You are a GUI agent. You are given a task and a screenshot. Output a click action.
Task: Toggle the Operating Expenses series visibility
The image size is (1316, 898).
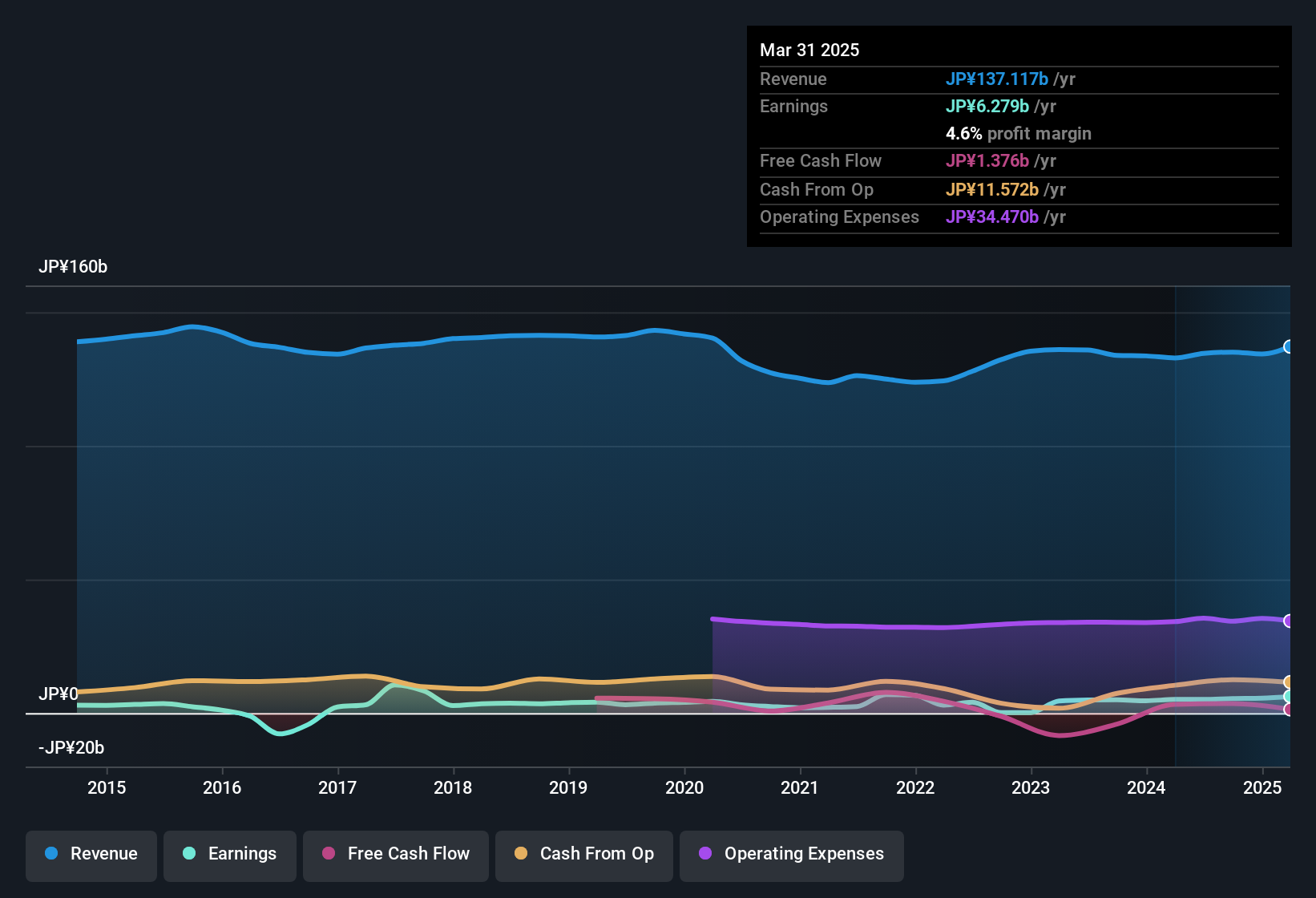point(791,854)
